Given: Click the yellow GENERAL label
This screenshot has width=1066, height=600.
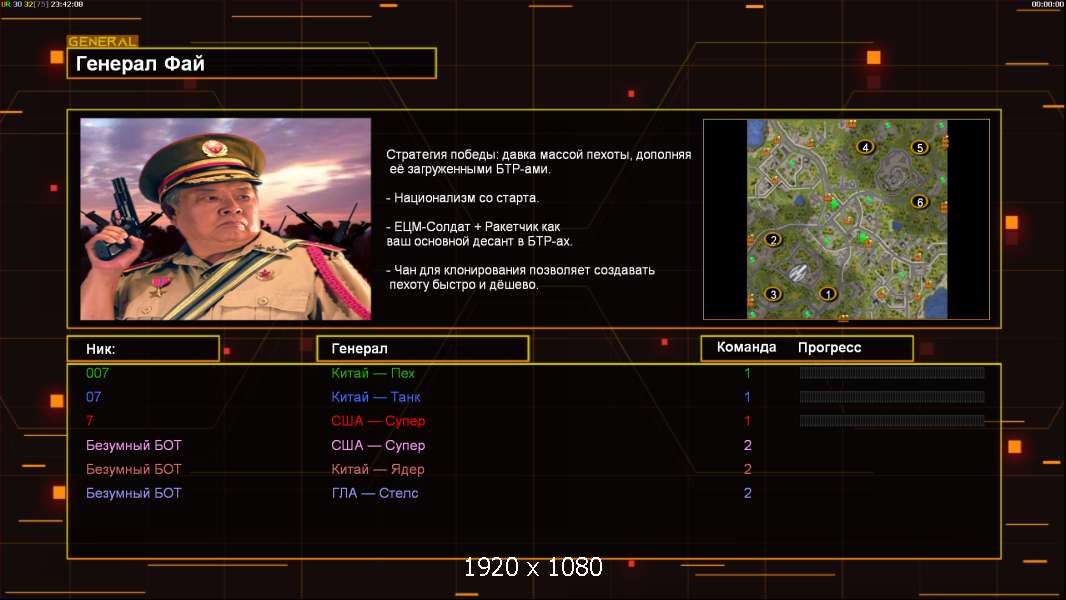Looking at the screenshot, I should pyautogui.click(x=103, y=41).
